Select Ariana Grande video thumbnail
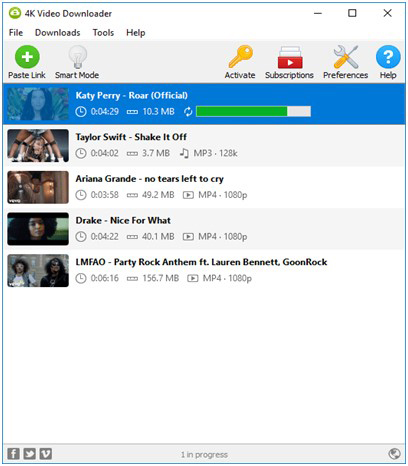 (x=38, y=187)
